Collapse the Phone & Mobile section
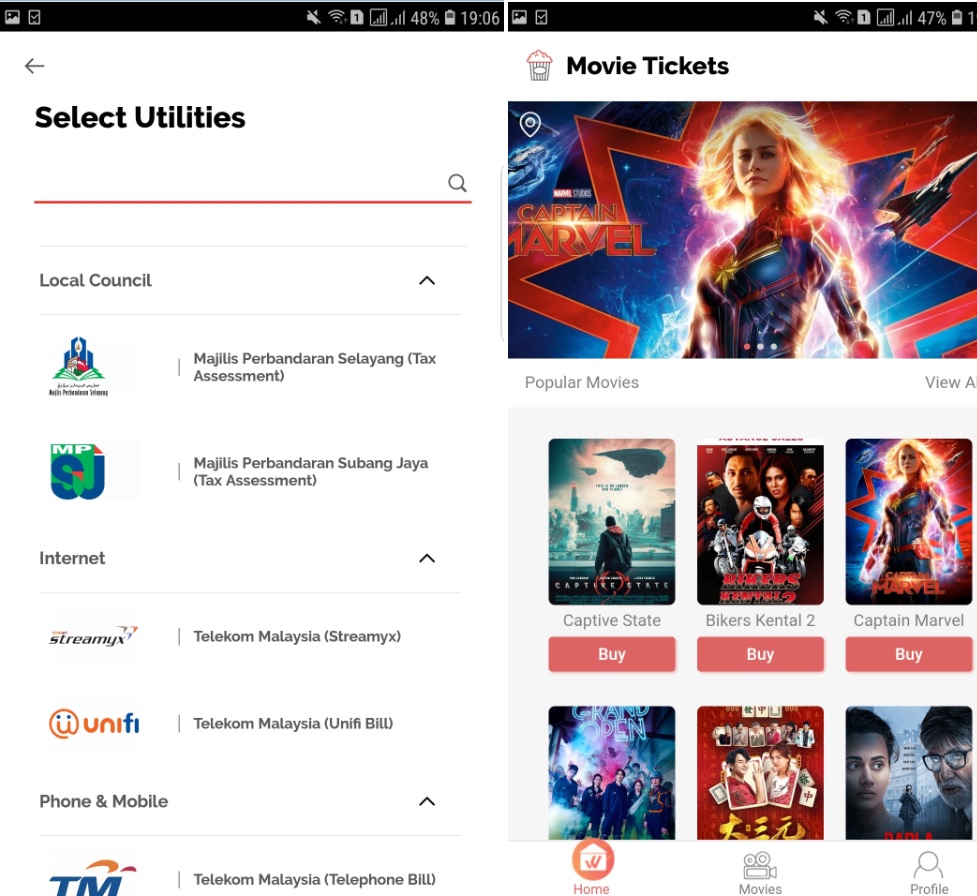 tap(427, 801)
